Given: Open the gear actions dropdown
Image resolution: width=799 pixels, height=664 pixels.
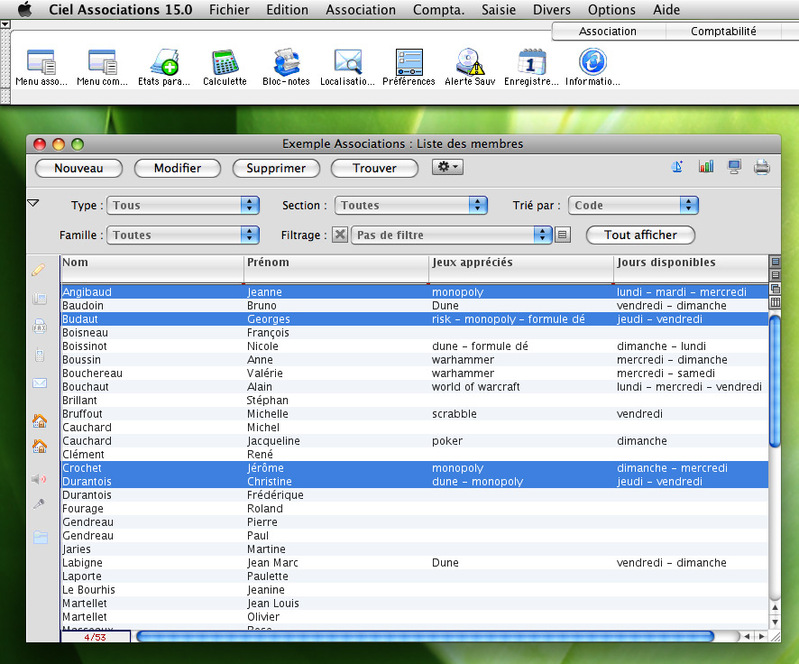Looking at the screenshot, I should pos(447,167).
